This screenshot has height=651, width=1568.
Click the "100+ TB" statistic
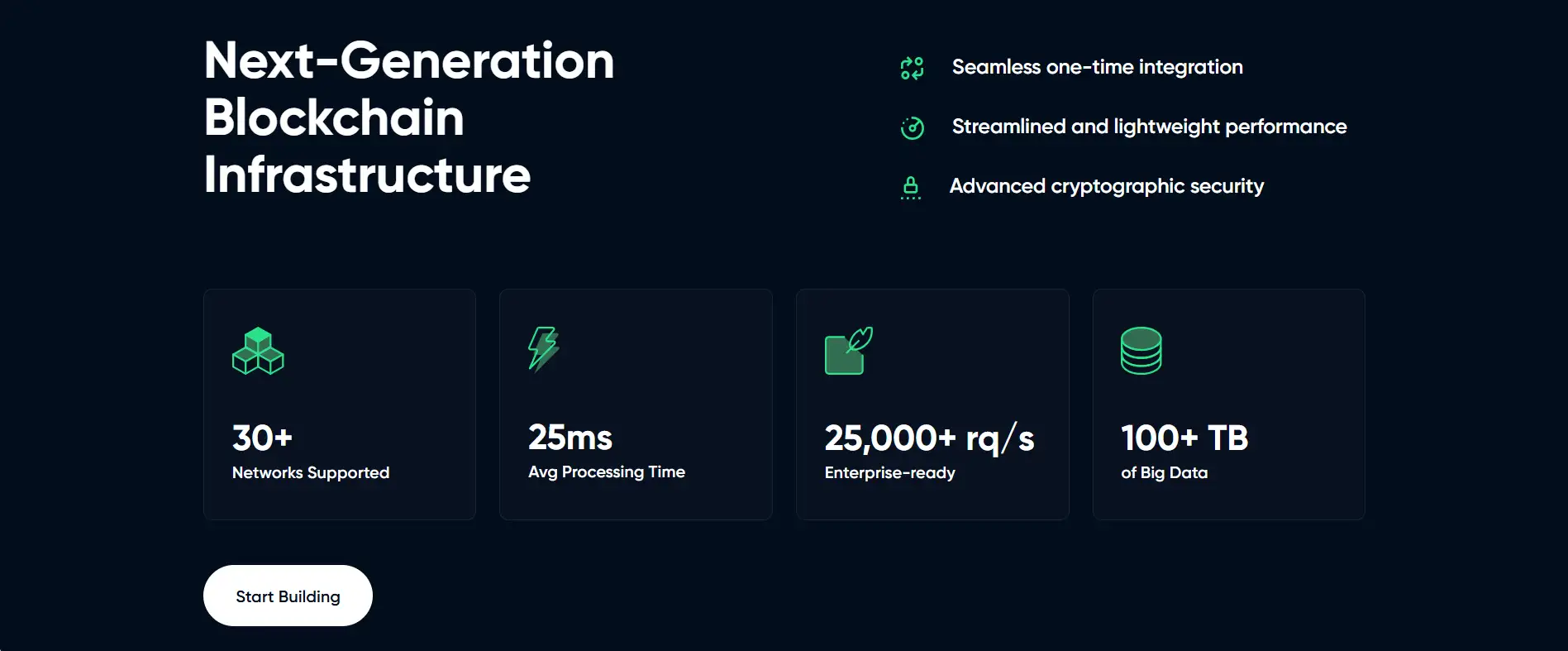point(1184,438)
